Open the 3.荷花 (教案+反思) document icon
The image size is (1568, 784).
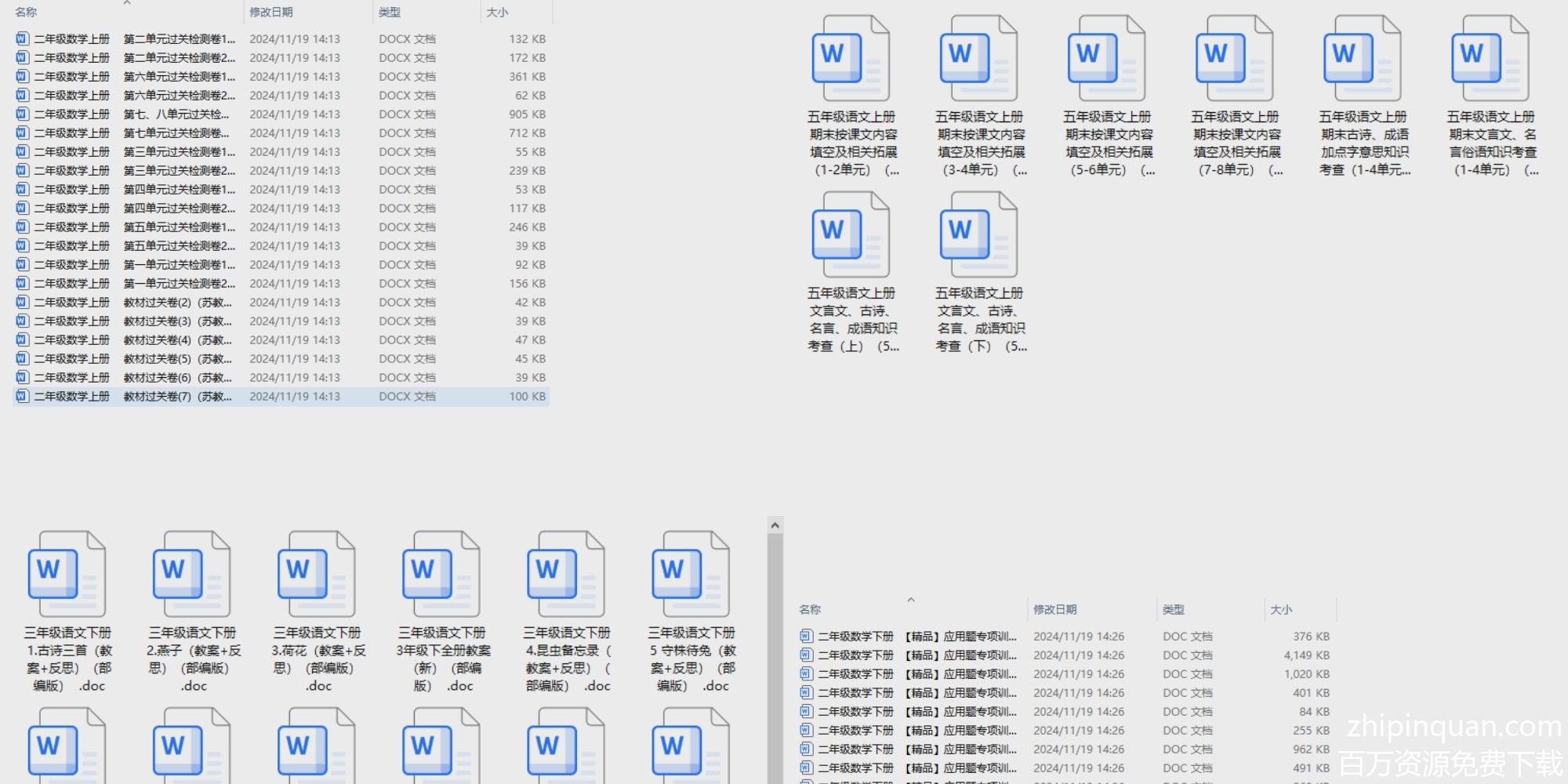[x=316, y=575]
